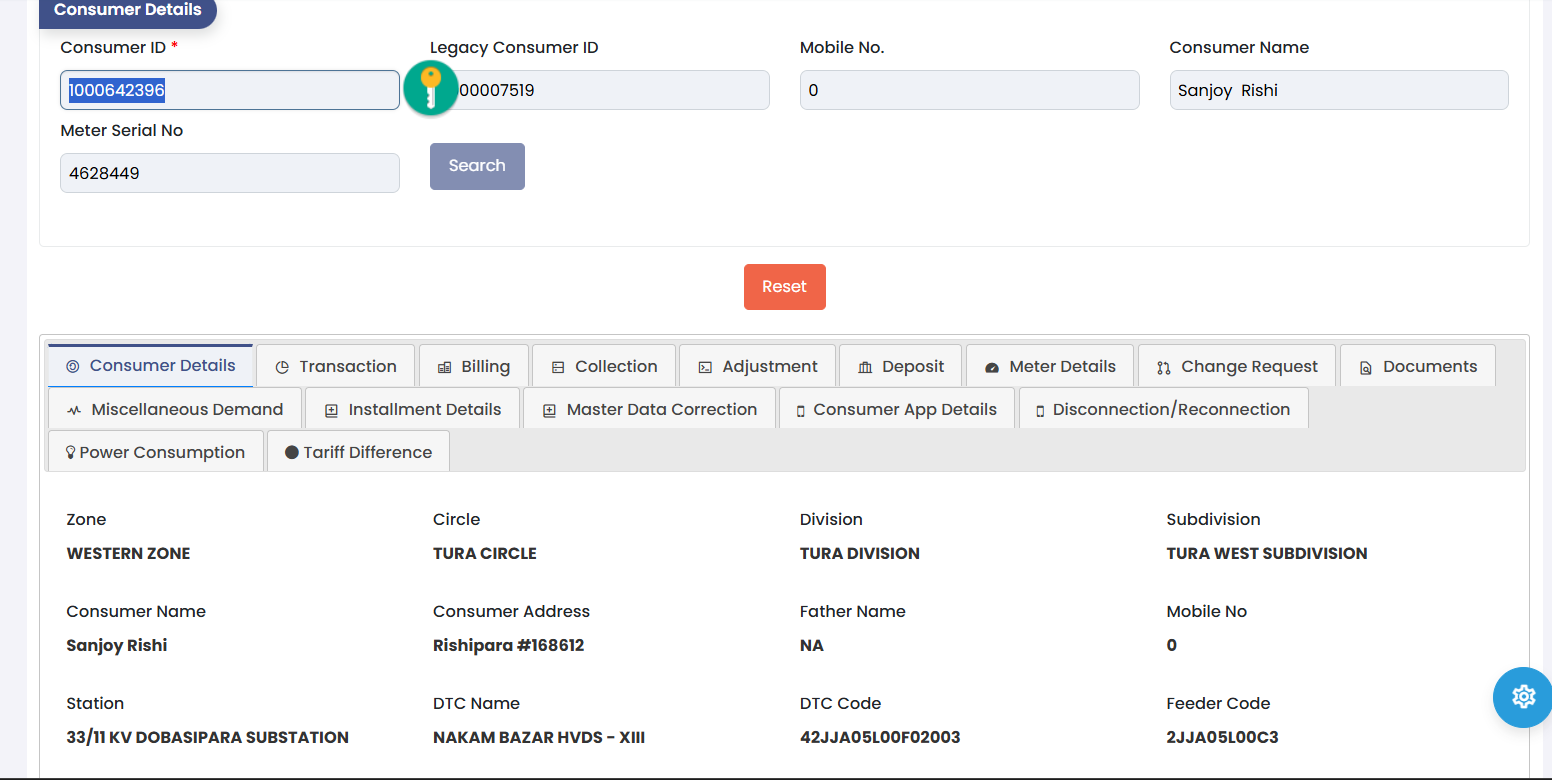Click the phone icon on Consumer App Details tab
This screenshot has height=780, width=1552.
(x=801, y=410)
